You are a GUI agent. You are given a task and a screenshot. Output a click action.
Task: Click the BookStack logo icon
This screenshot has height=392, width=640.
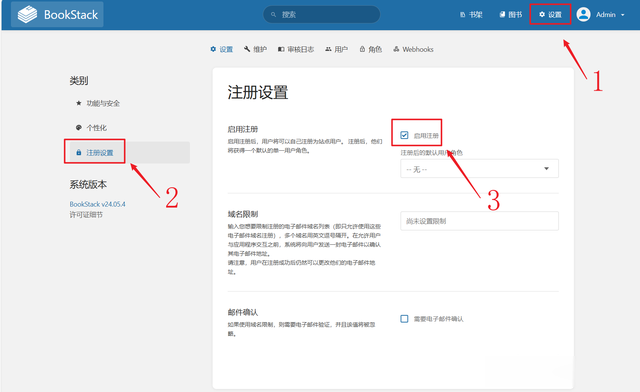(27, 15)
